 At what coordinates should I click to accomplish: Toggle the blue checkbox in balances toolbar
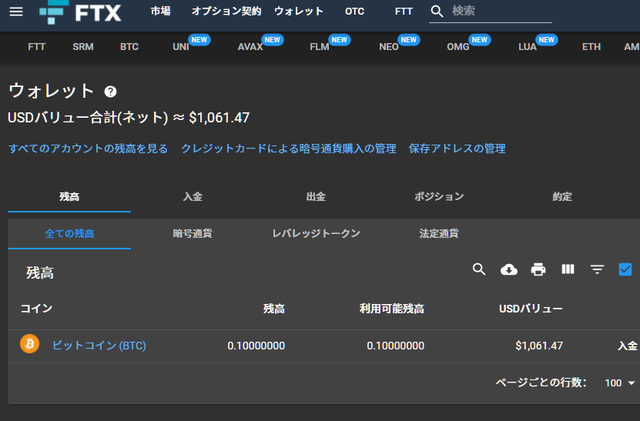pos(625,270)
